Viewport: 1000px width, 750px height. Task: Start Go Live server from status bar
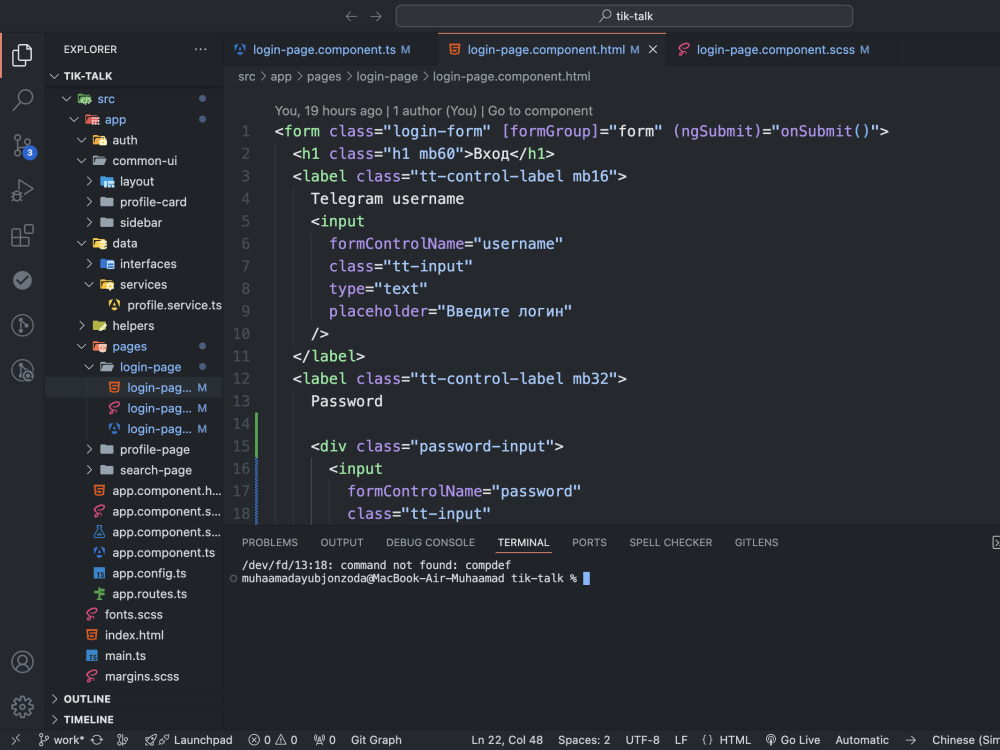[792, 740]
